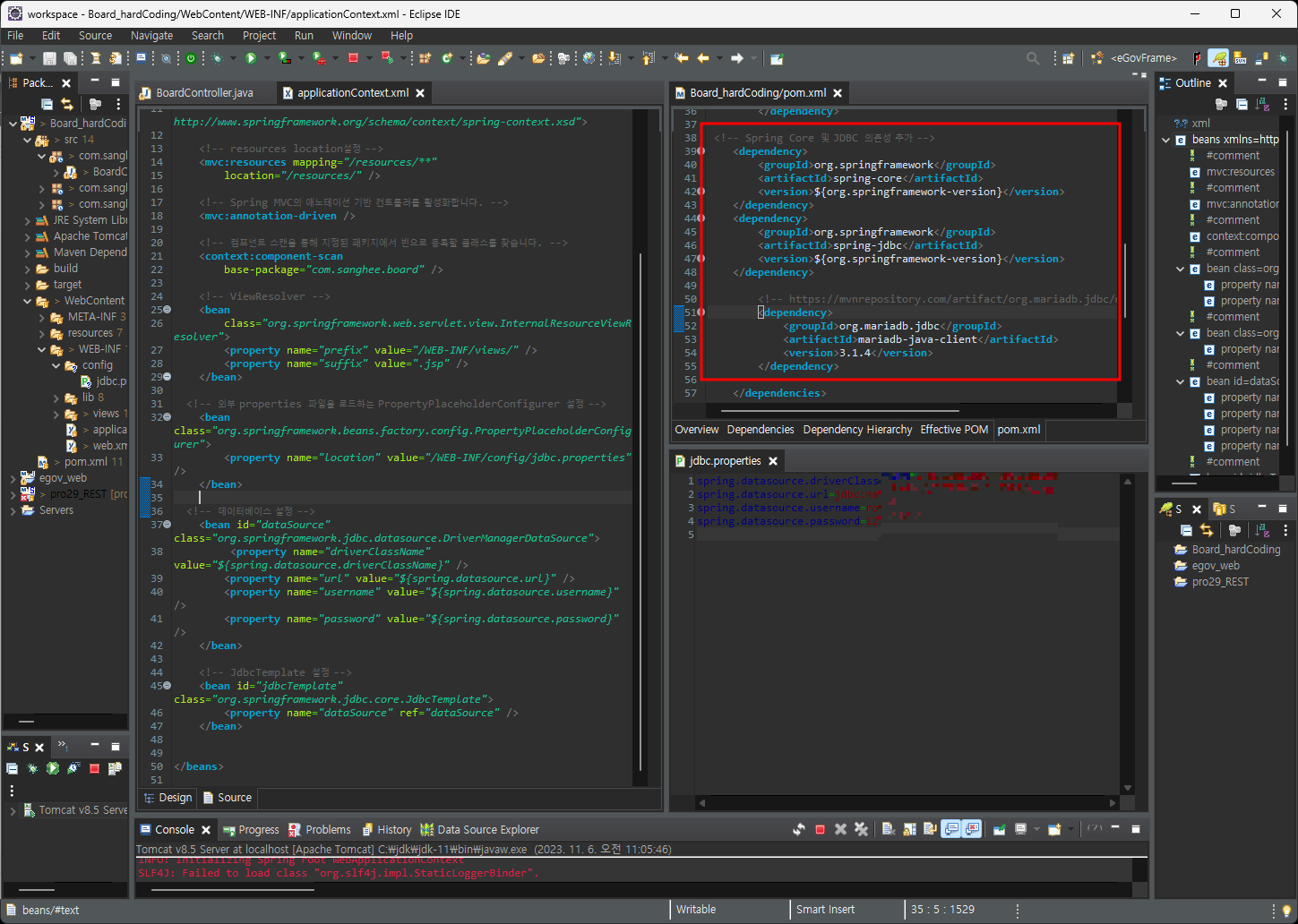The height and width of the screenshot is (924, 1298).
Task: Expand the Servers project in the Package Explorer
Action: [x=13, y=510]
